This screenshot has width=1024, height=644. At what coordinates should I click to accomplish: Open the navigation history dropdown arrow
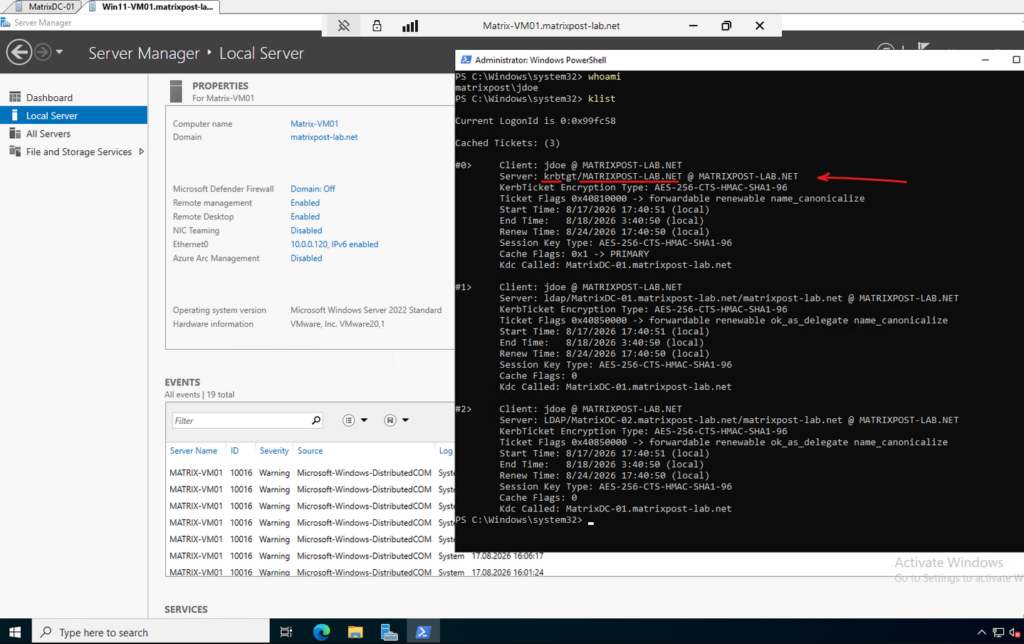[59, 52]
